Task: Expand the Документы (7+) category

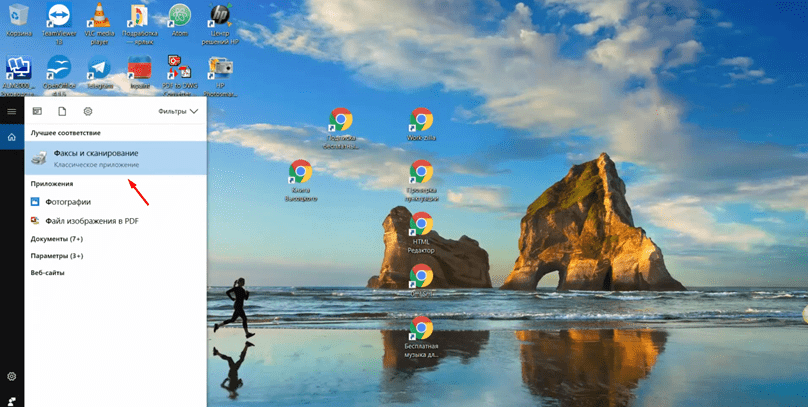Action: [x=57, y=239]
